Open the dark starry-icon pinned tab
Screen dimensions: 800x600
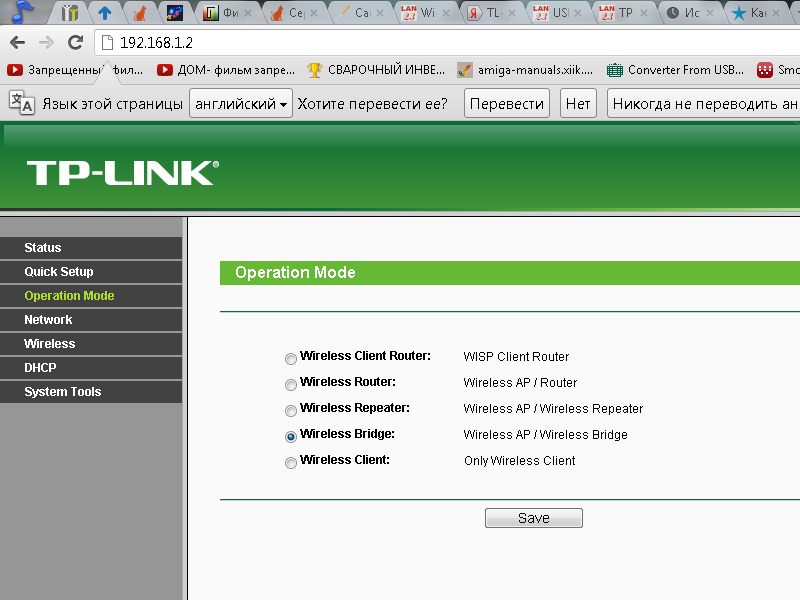[174, 13]
